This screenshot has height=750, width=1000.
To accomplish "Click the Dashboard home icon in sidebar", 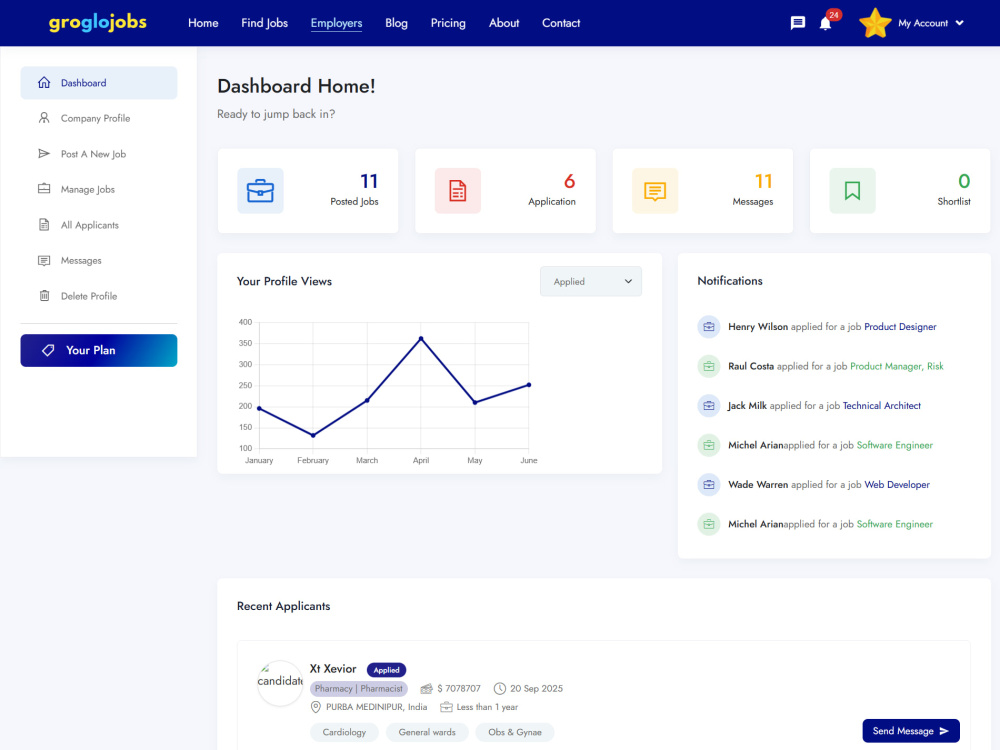I will (x=44, y=82).
